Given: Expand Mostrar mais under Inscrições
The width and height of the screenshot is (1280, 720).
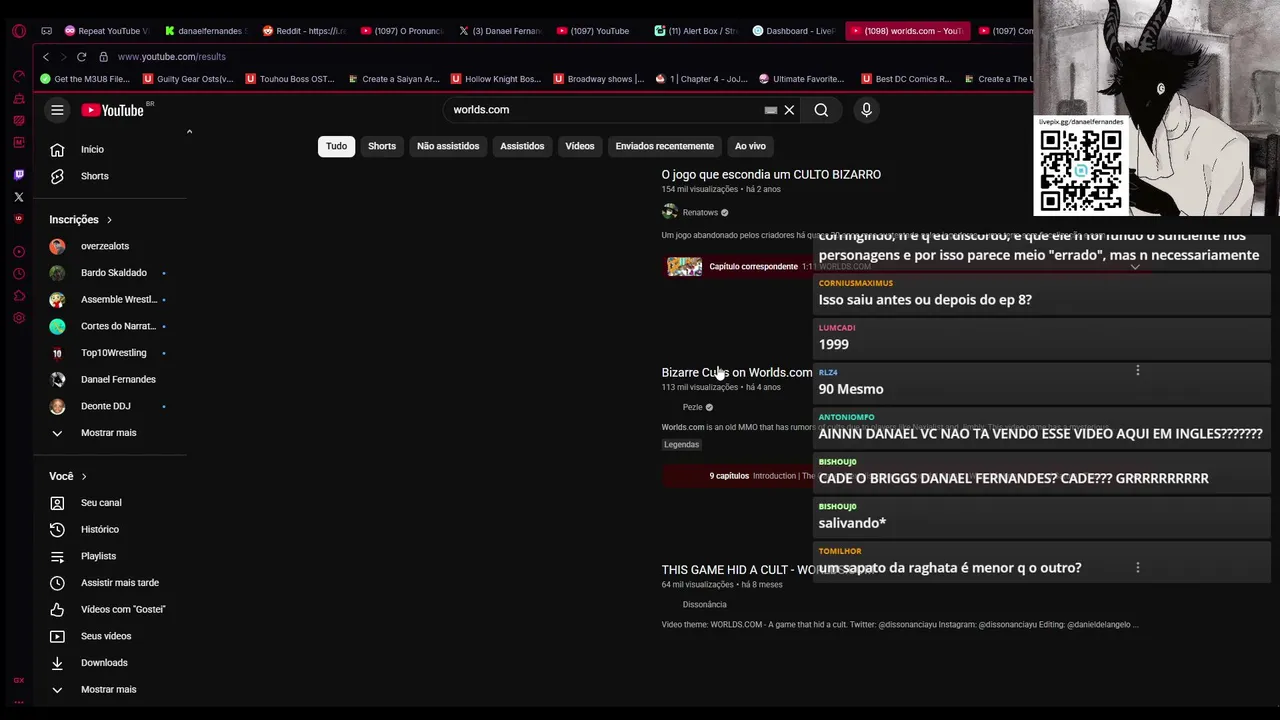Looking at the screenshot, I should tap(110, 433).
